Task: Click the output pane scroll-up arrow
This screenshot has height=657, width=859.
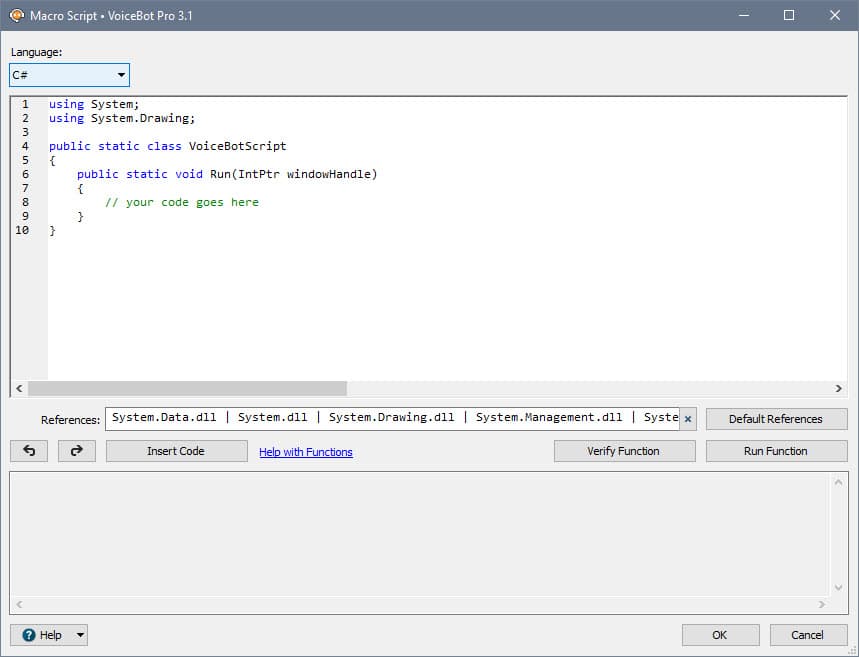Action: tap(838, 482)
